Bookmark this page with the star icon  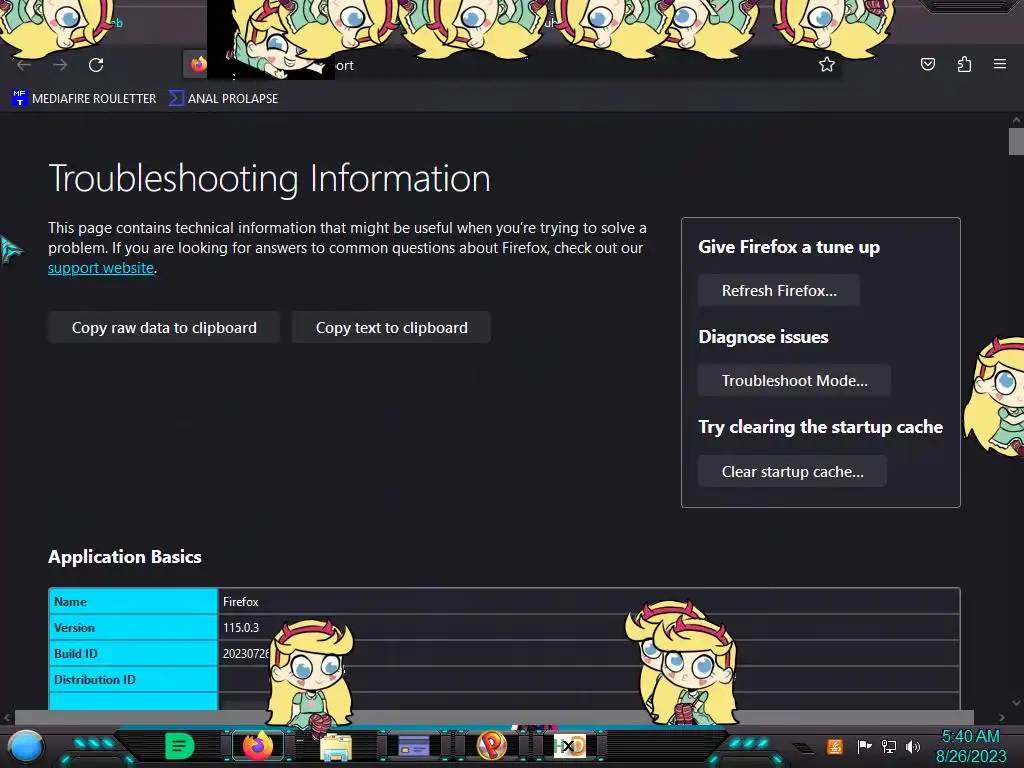pos(827,64)
